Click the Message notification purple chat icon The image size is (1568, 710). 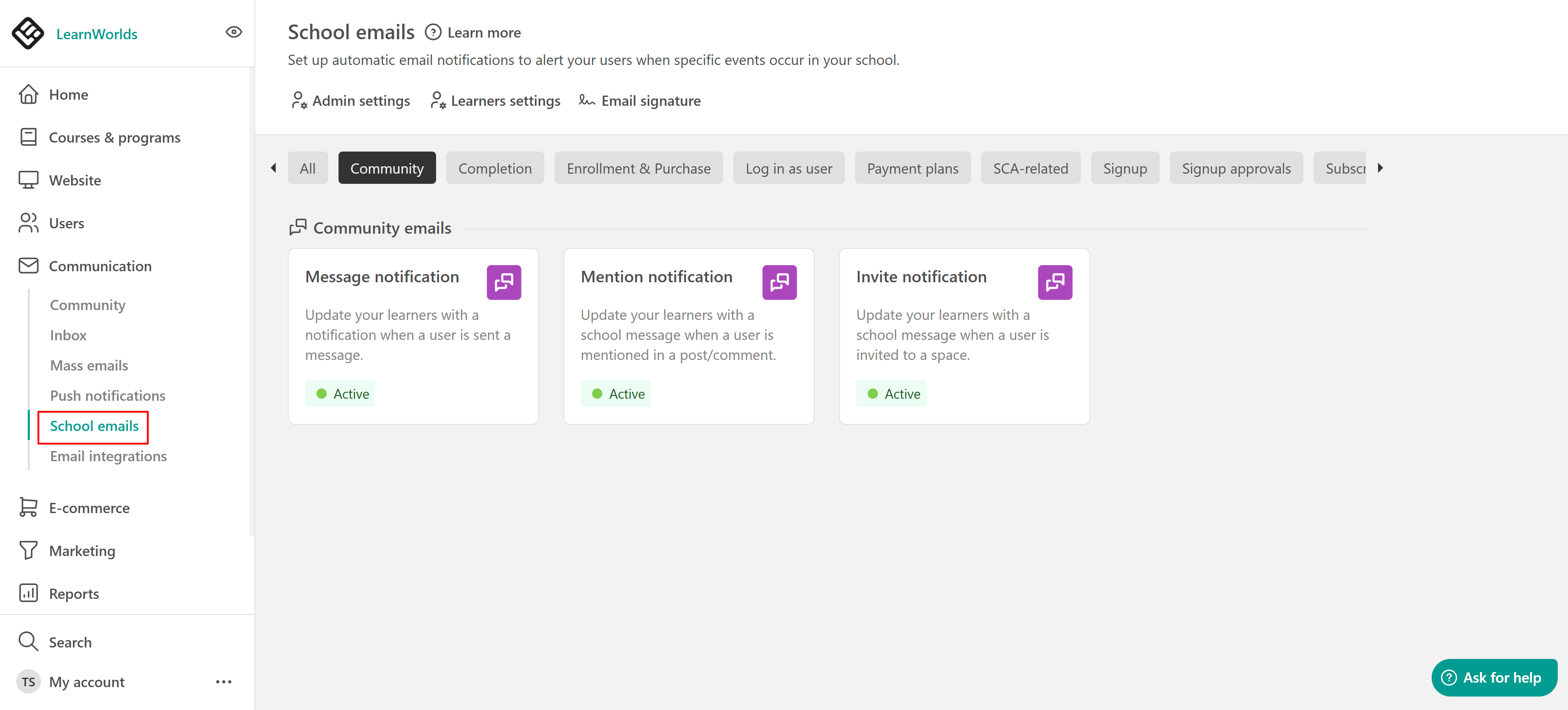(x=503, y=282)
